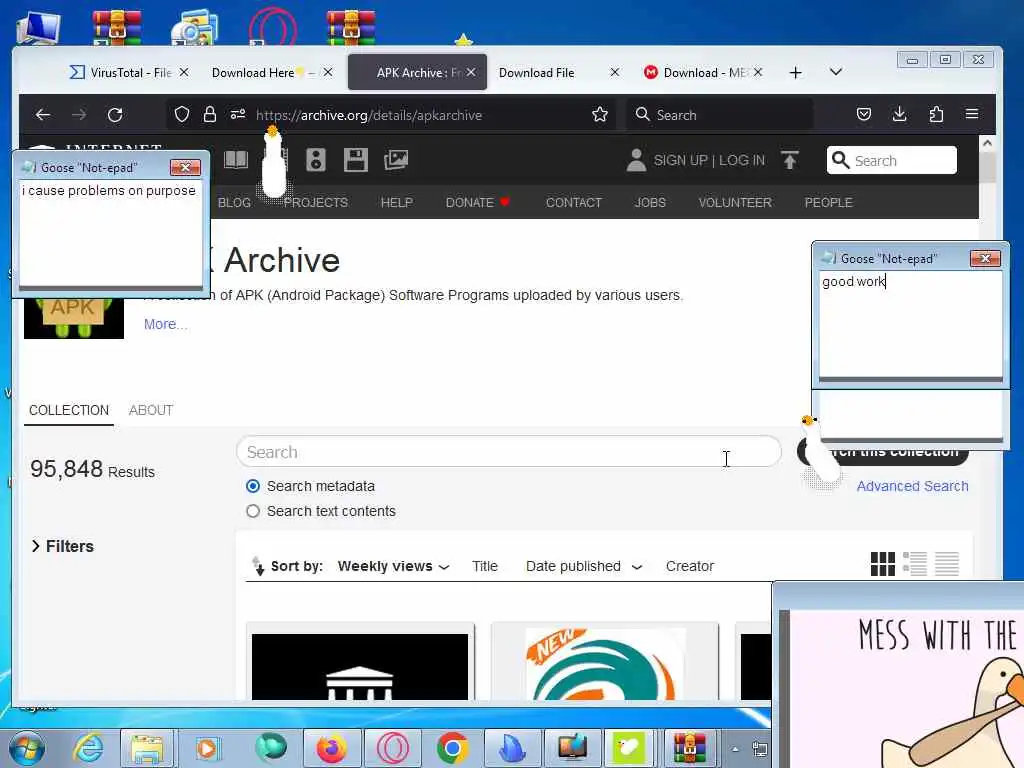Open the tracking protection shield icon

tap(182, 115)
